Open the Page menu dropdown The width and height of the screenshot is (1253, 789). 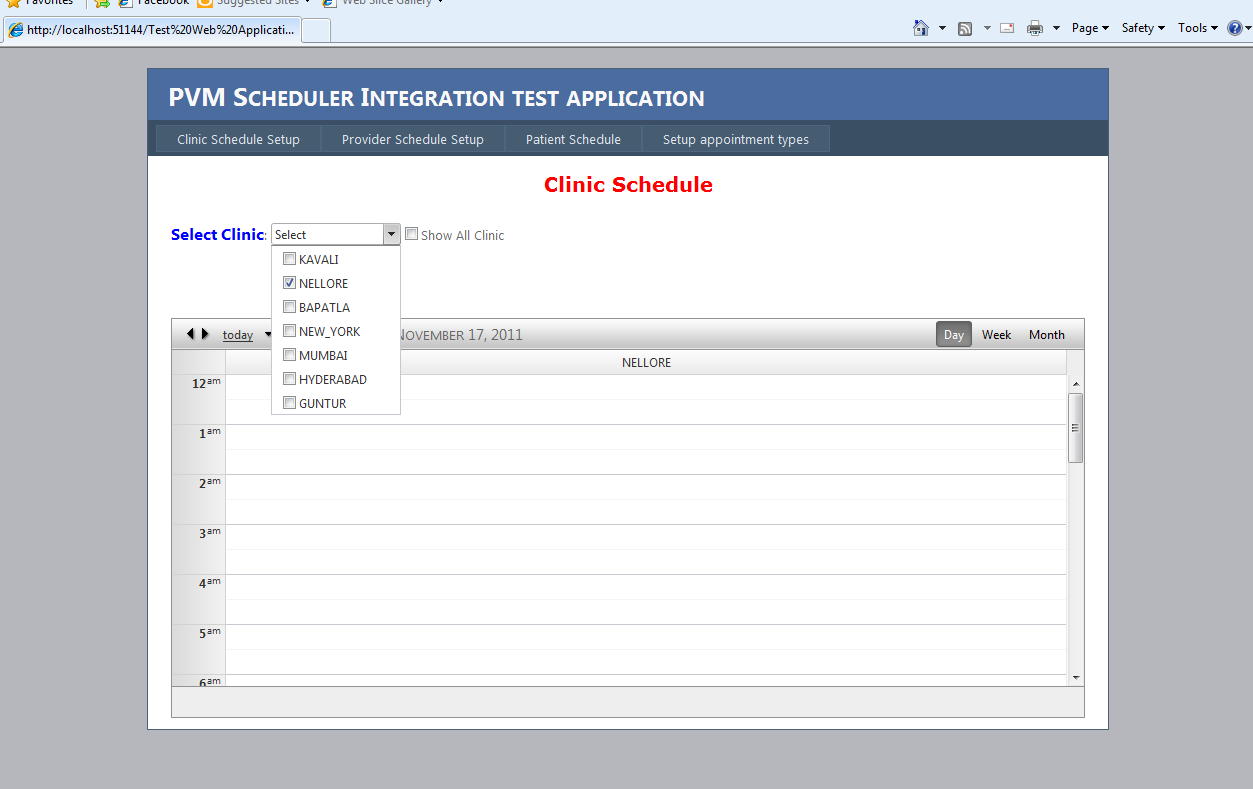click(x=1090, y=28)
